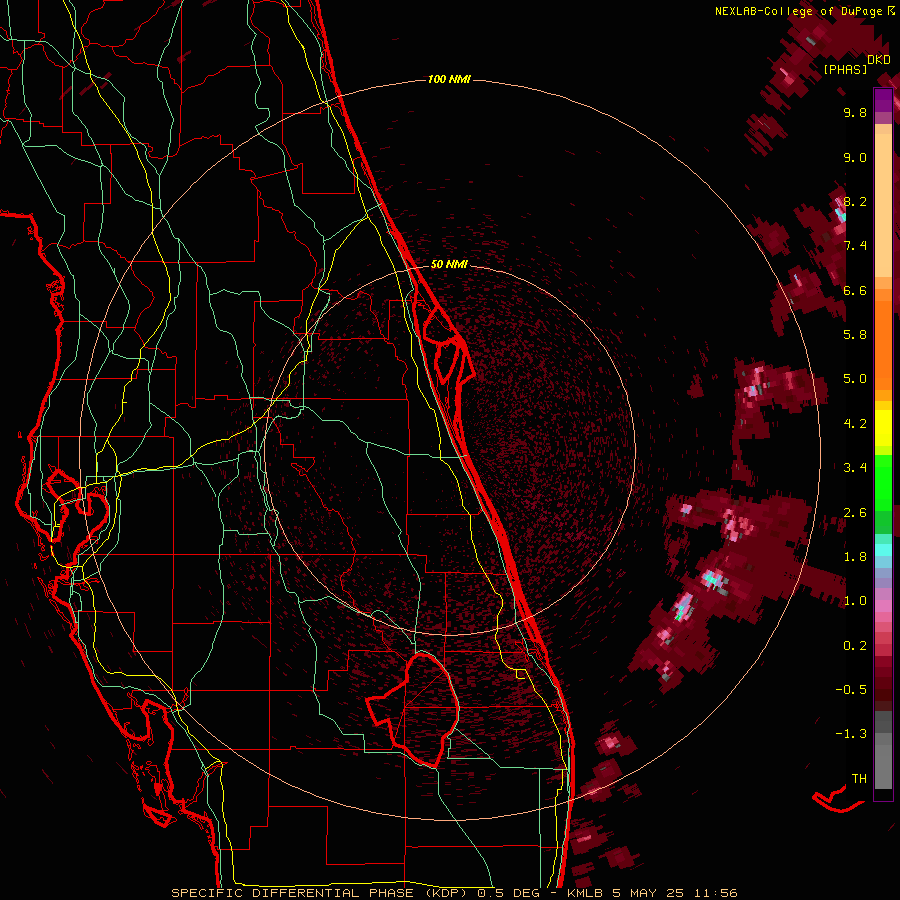The width and height of the screenshot is (900, 900).
Task: Click the 50 NMI range ring label
Action: pos(449,264)
